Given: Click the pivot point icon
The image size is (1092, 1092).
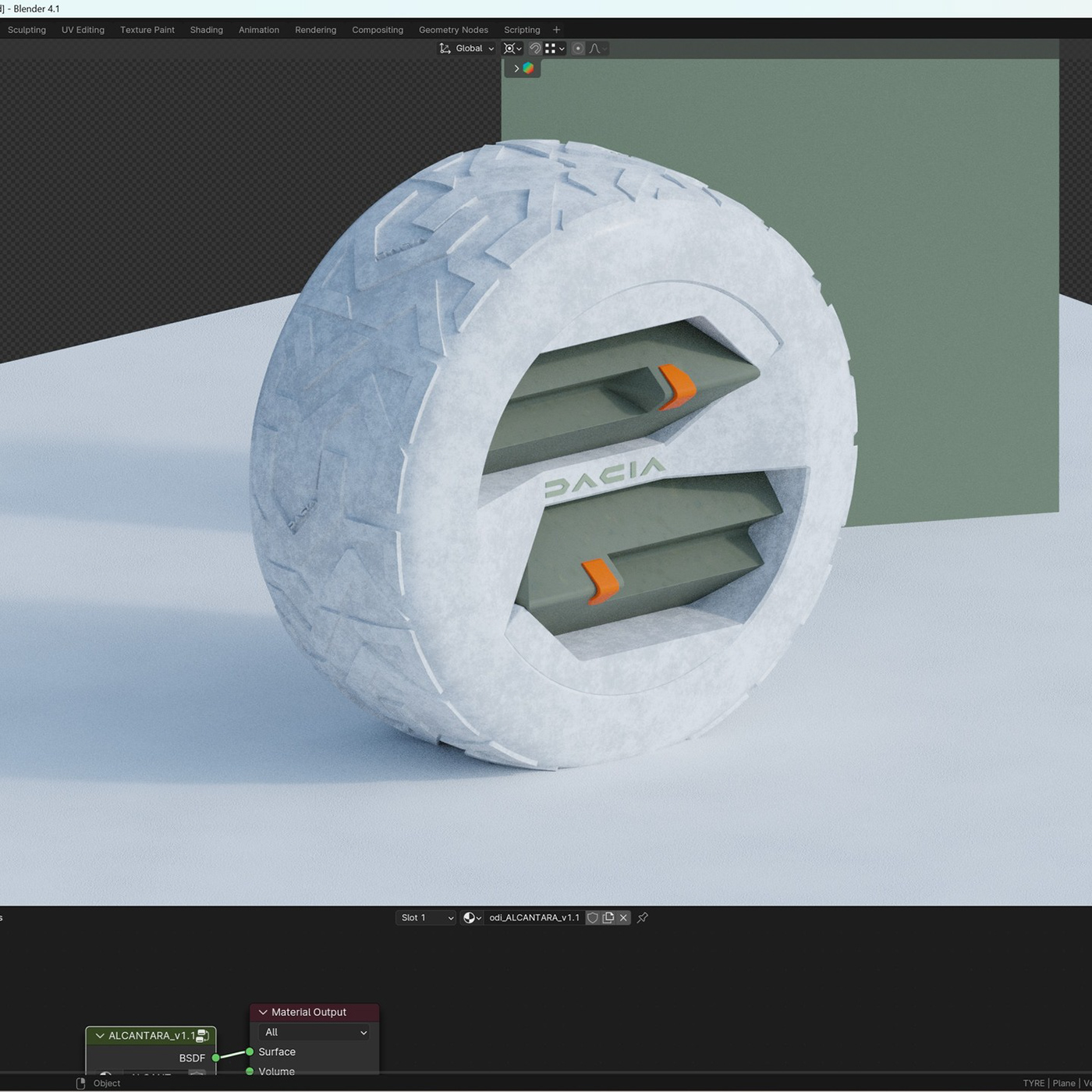Looking at the screenshot, I should 509,48.
